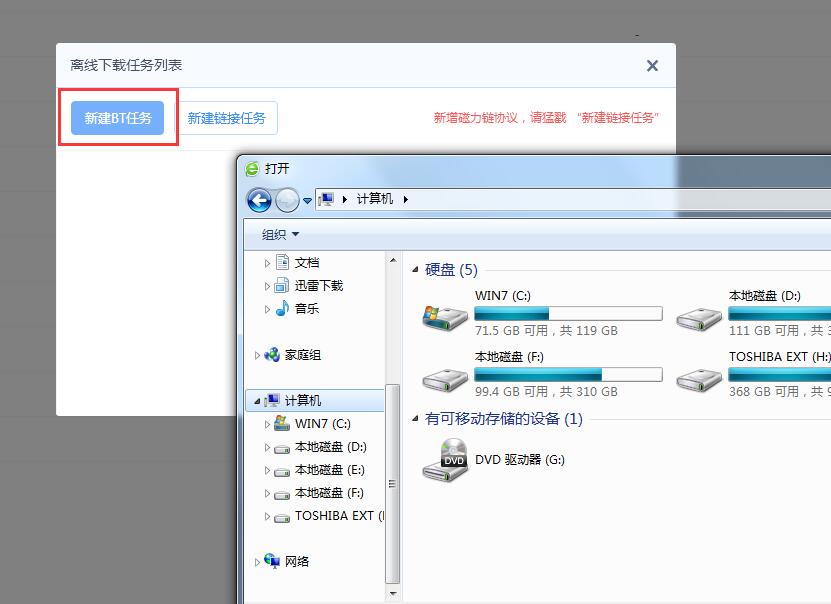831x604 pixels.
Task: Collapse the 有可移动存储的设备 (1) group
Action: 416,419
